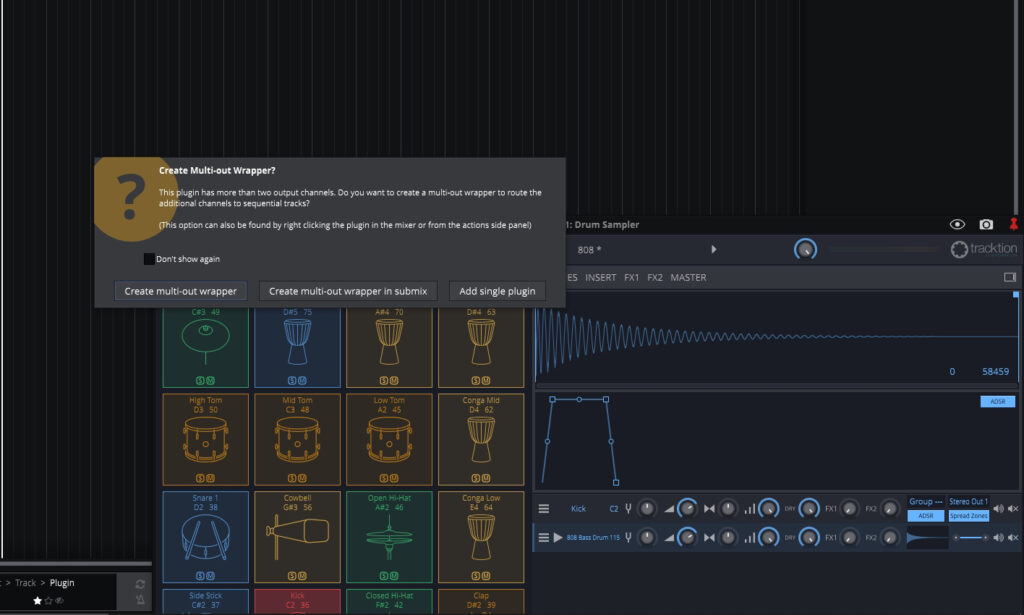Trigger the Low Tom drum pad

(389, 439)
